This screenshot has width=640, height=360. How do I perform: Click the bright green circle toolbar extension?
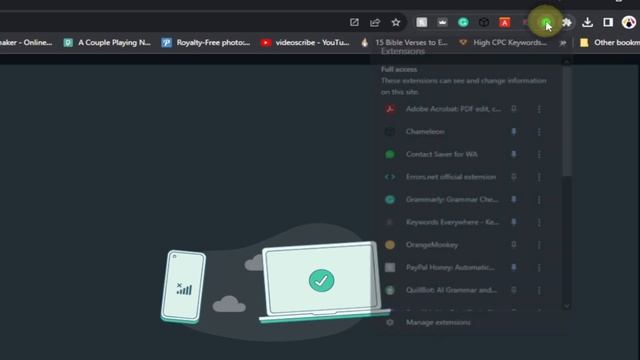(x=545, y=22)
